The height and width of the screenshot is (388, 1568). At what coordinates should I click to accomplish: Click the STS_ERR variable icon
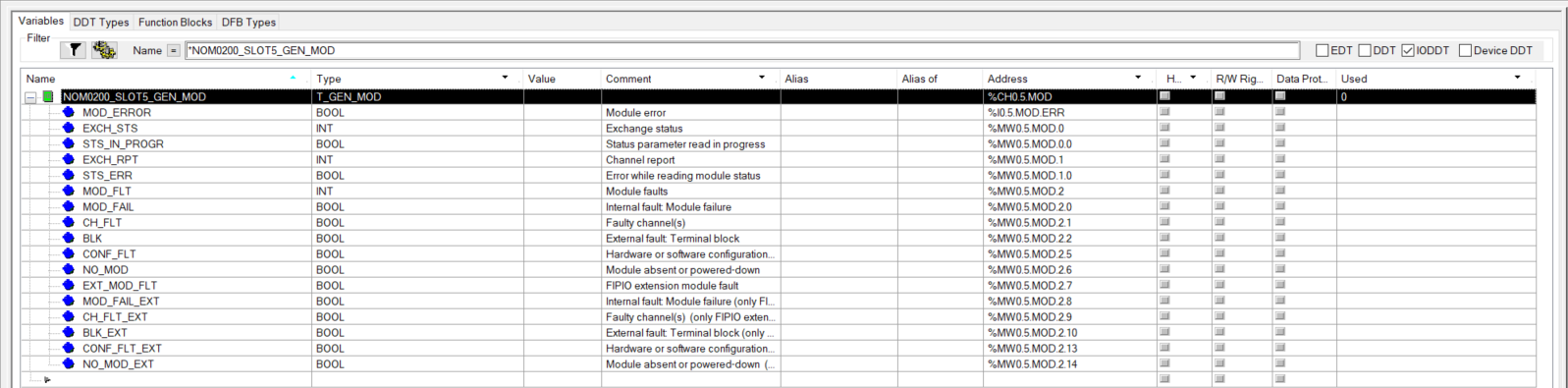(x=69, y=175)
